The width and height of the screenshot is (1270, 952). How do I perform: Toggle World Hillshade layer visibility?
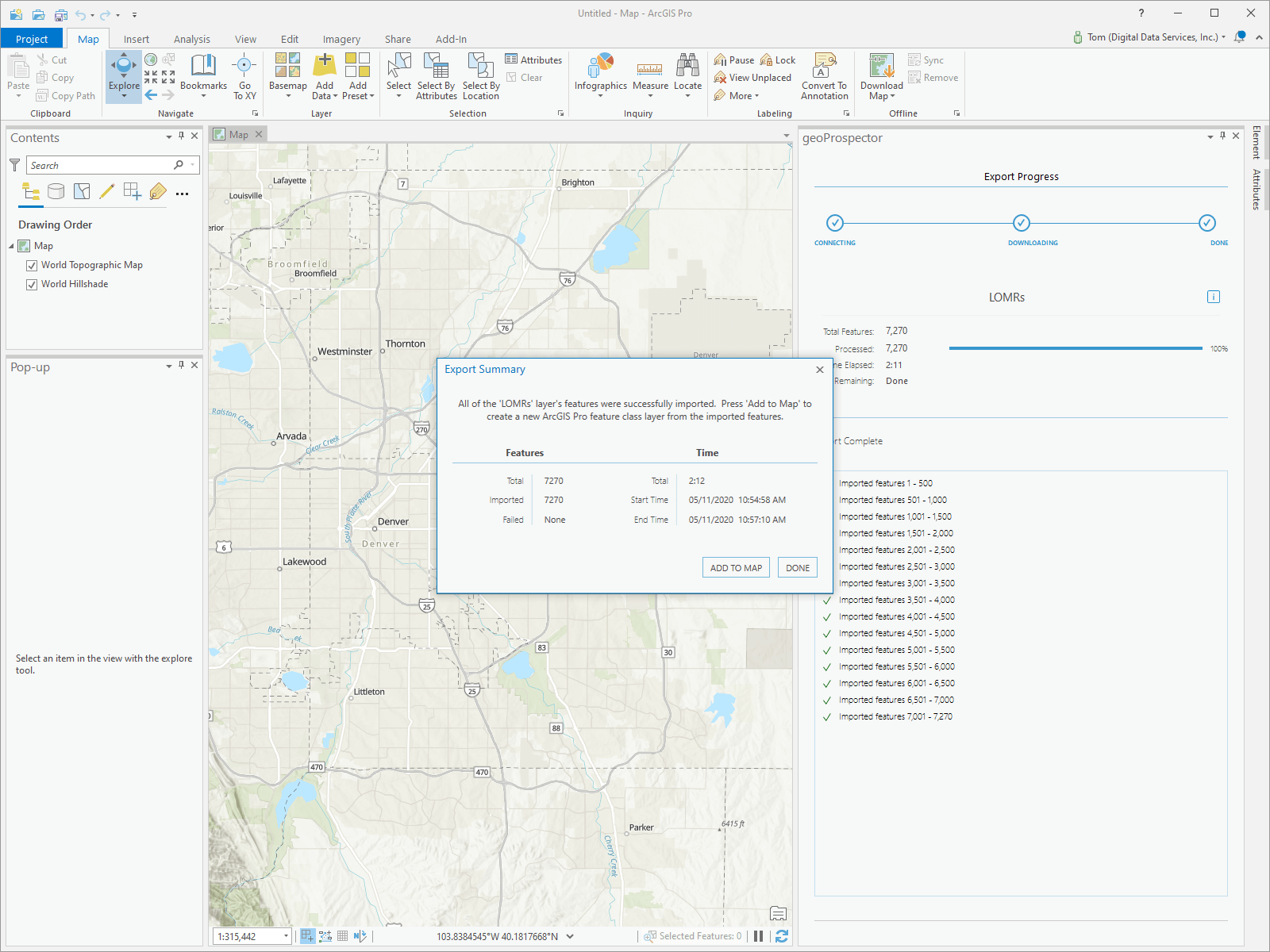point(32,285)
